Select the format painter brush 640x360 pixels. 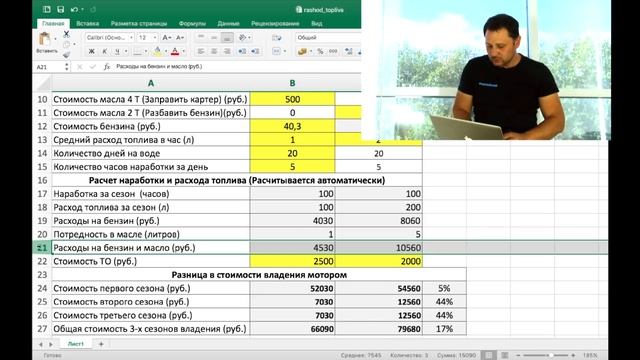pos(66,54)
